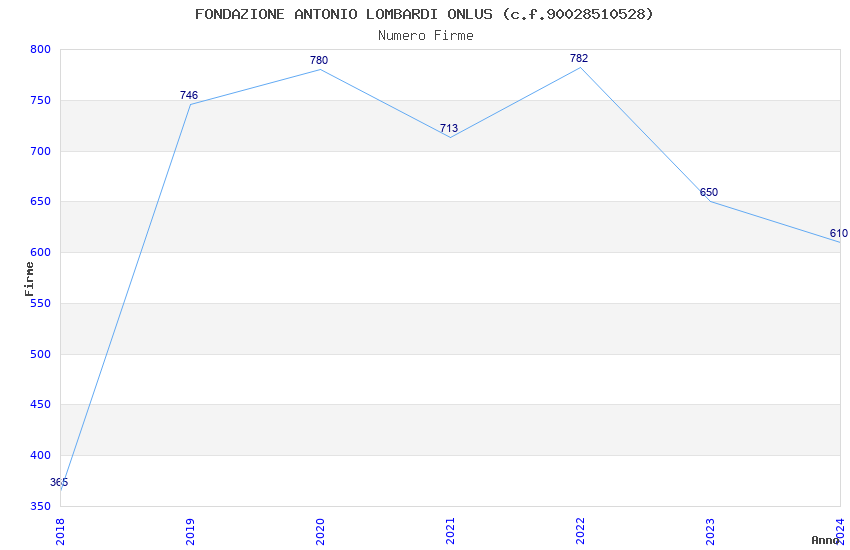850x550 pixels.
Task: Click the y-axis value 750
Action: [x=41, y=100]
